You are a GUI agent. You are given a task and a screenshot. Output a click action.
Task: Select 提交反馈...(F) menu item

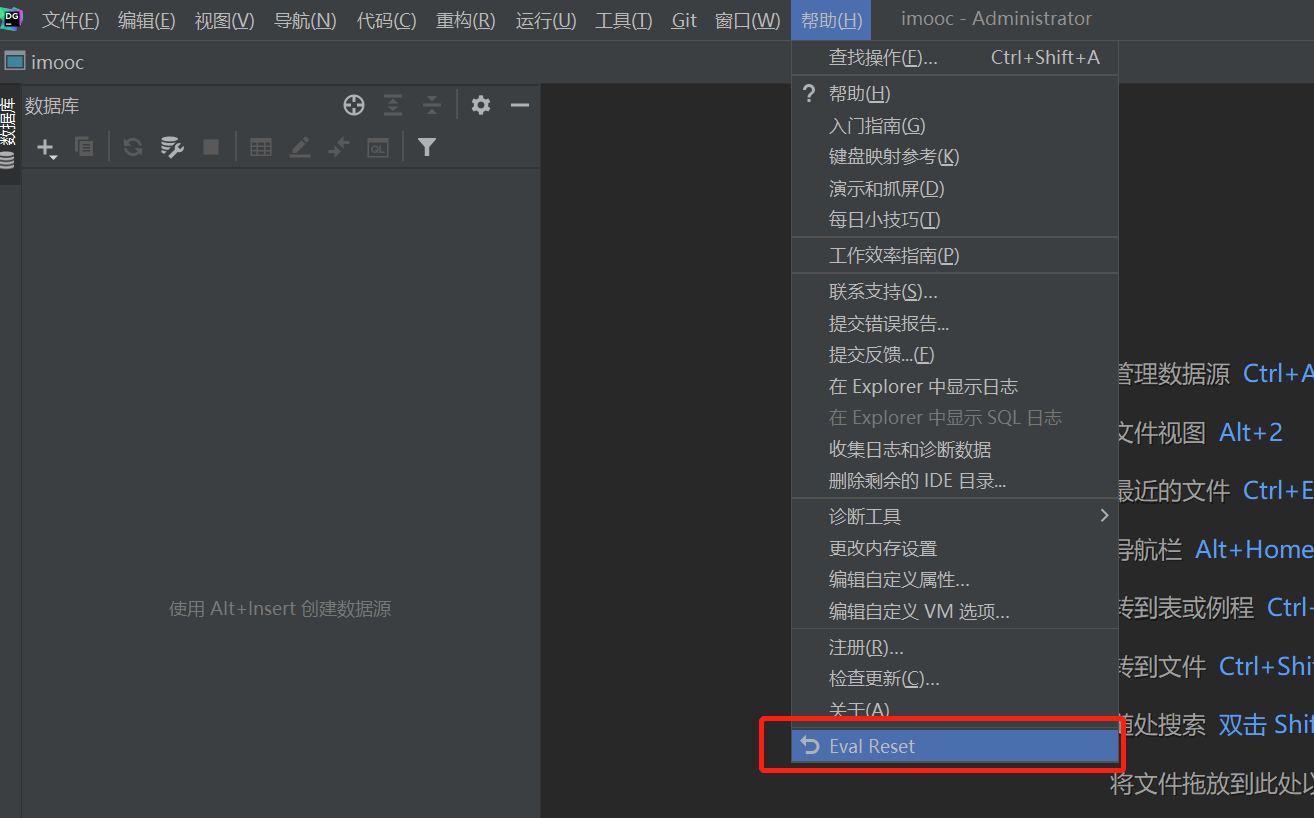pyautogui.click(x=955, y=355)
